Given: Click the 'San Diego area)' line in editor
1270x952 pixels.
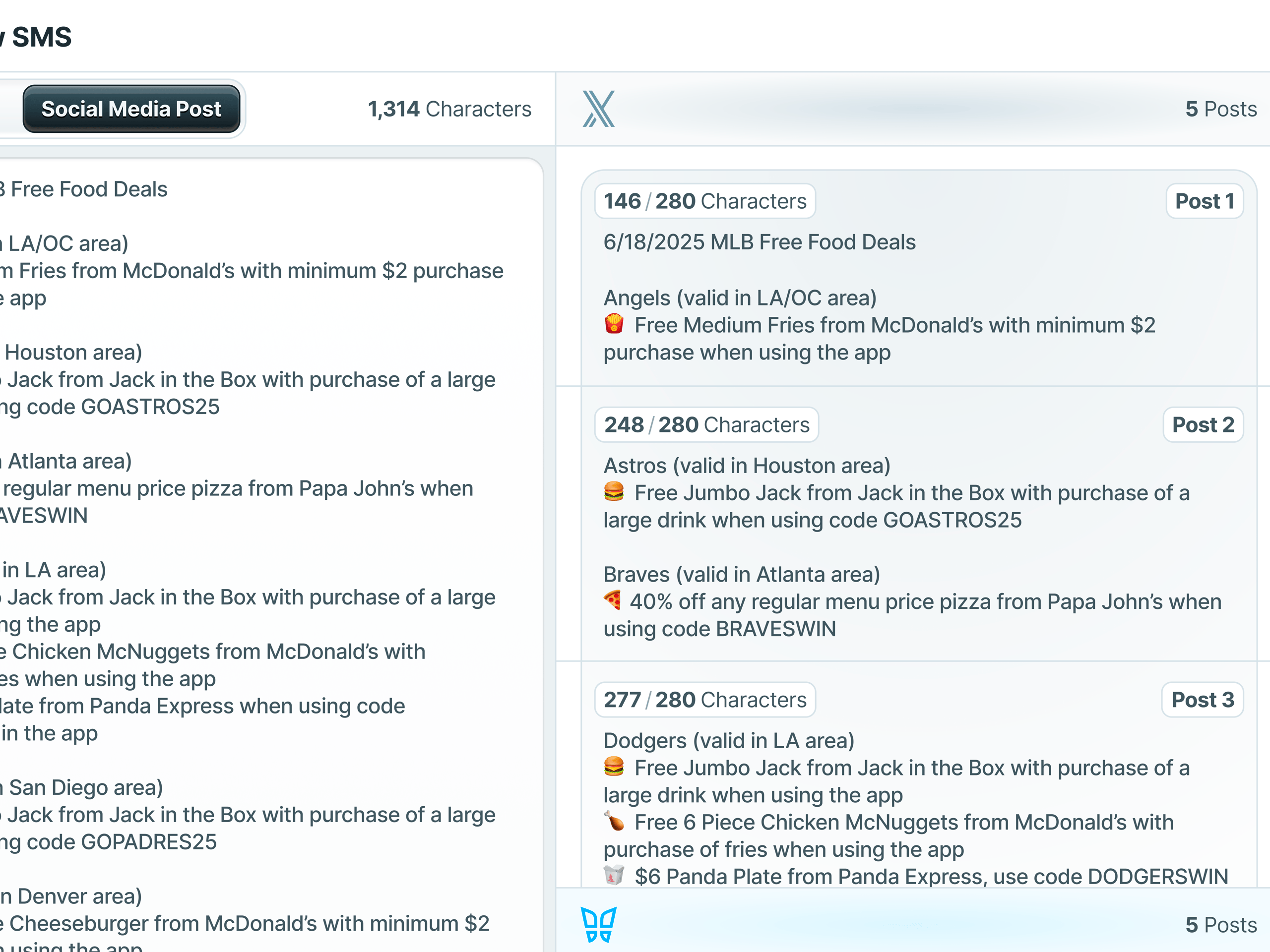Looking at the screenshot, I should [81, 787].
